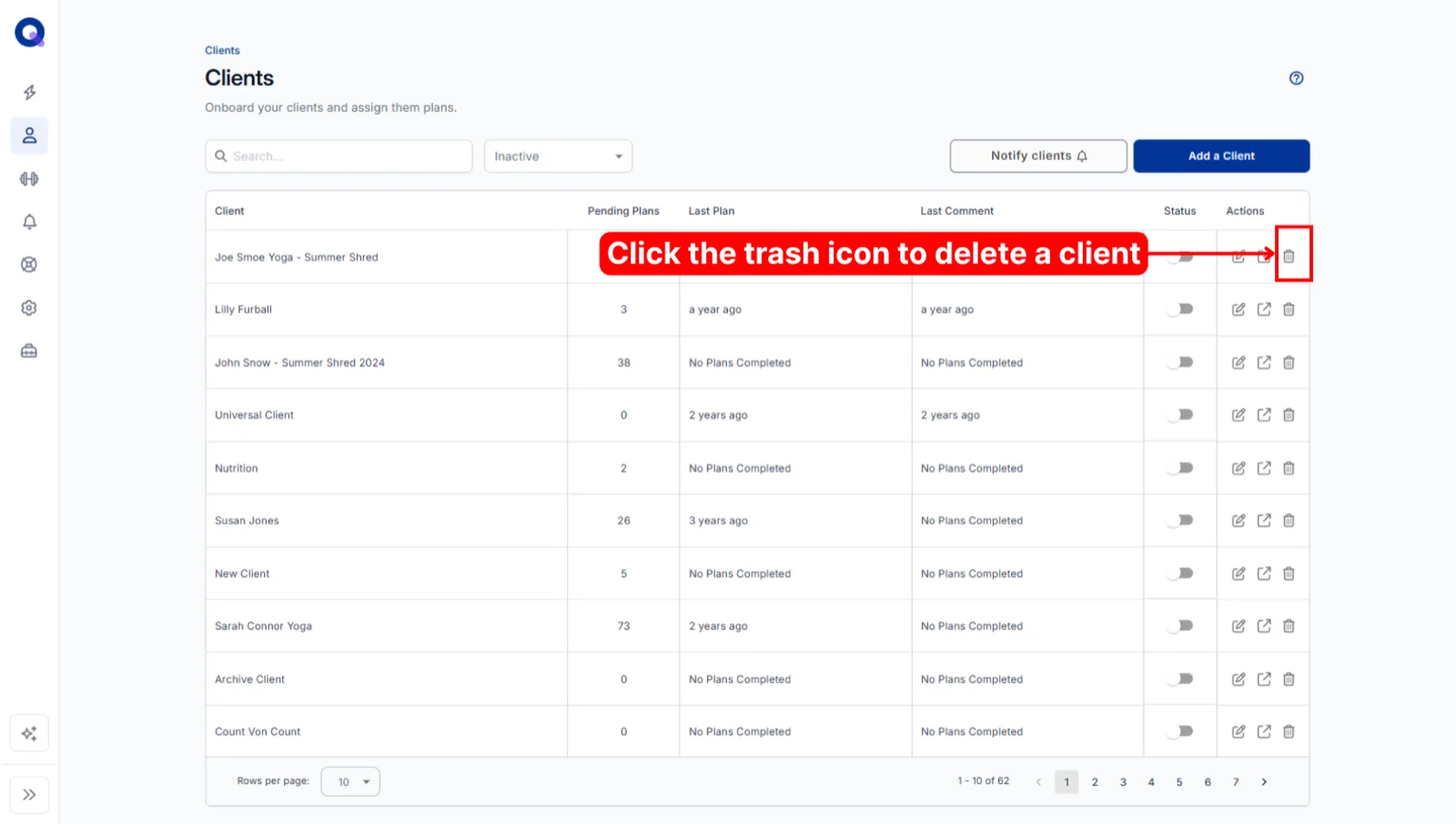Open the Inactive status filter dropdown
The image size is (1456, 824).
[558, 156]
